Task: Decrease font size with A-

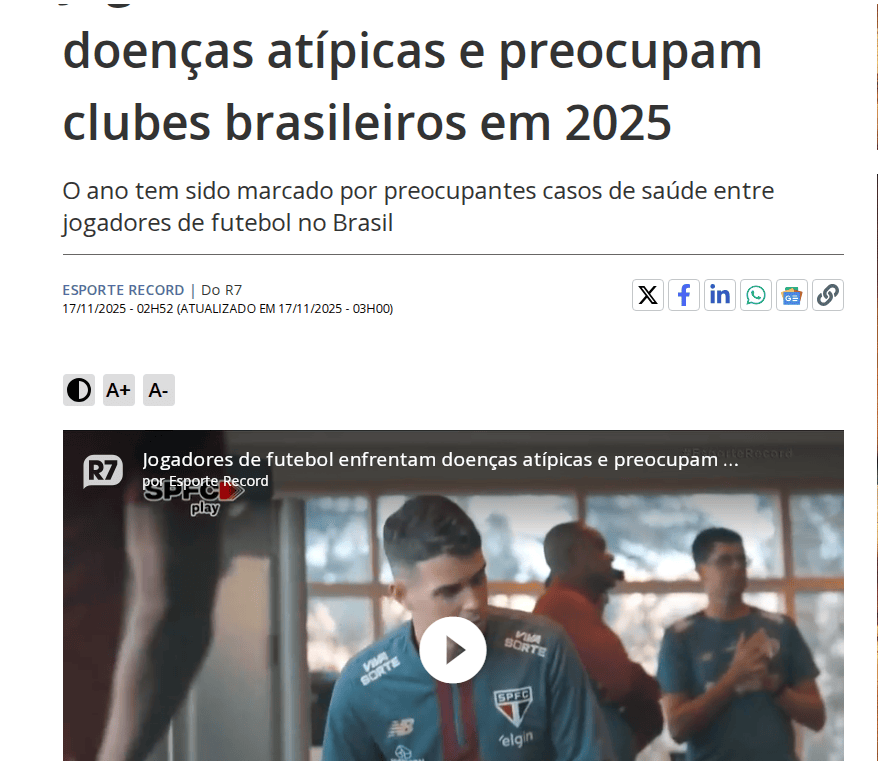Action: pyautogui.click(x=159, y=390)
